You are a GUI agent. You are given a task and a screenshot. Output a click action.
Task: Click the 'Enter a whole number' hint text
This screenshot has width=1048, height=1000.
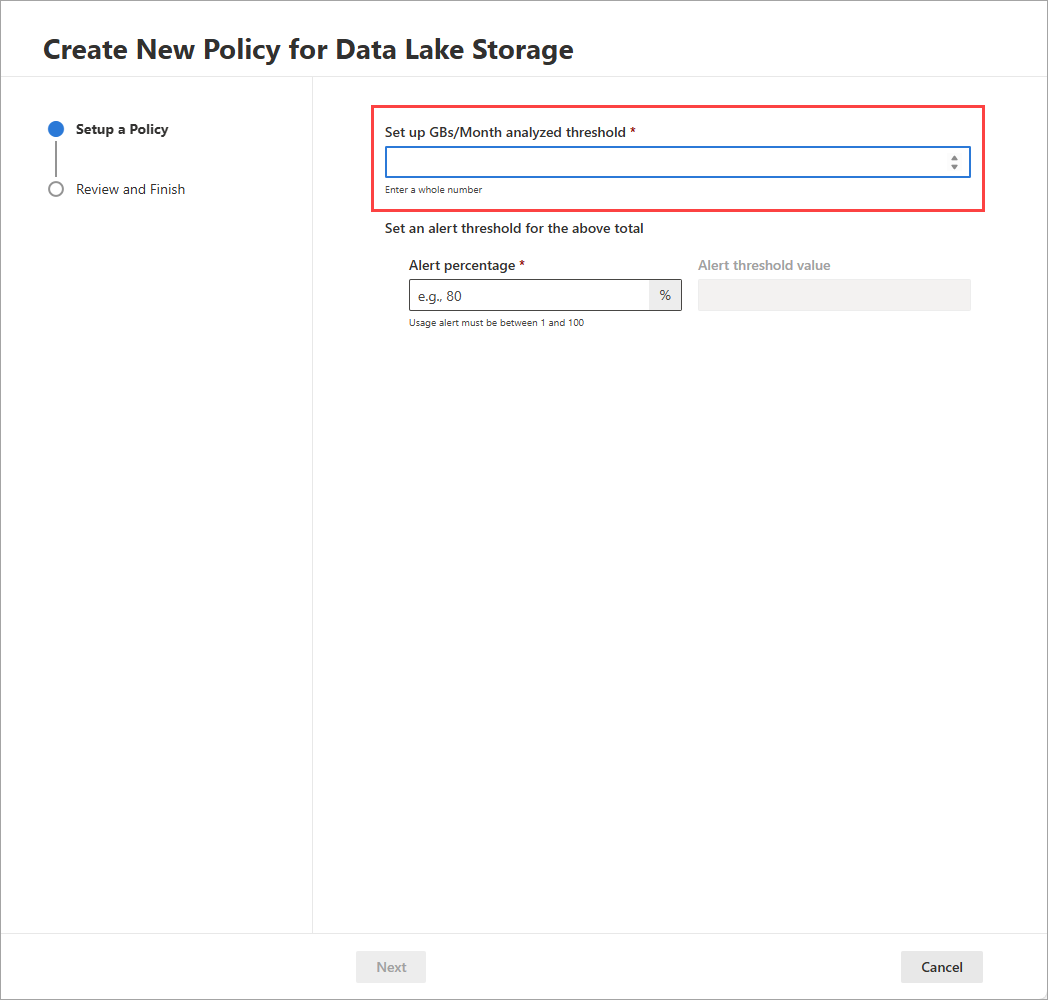pyautogui.click(x=433, y=190)
